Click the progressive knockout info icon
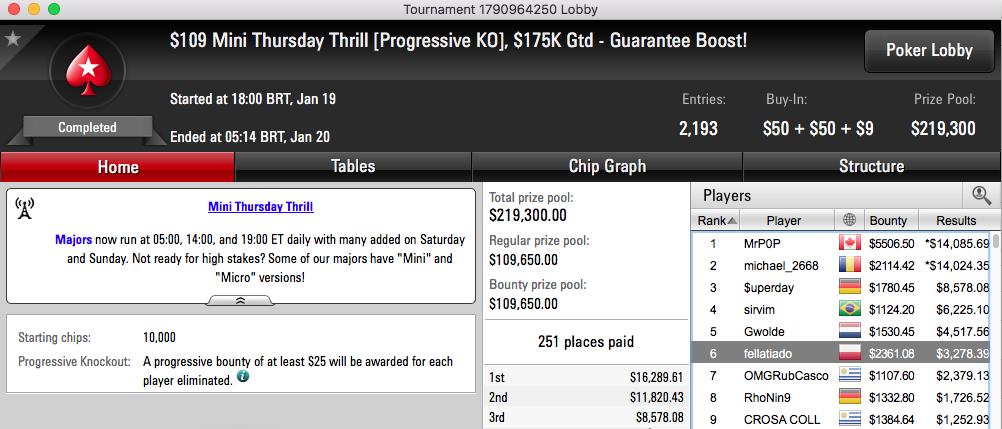 [x=243, y=377]
